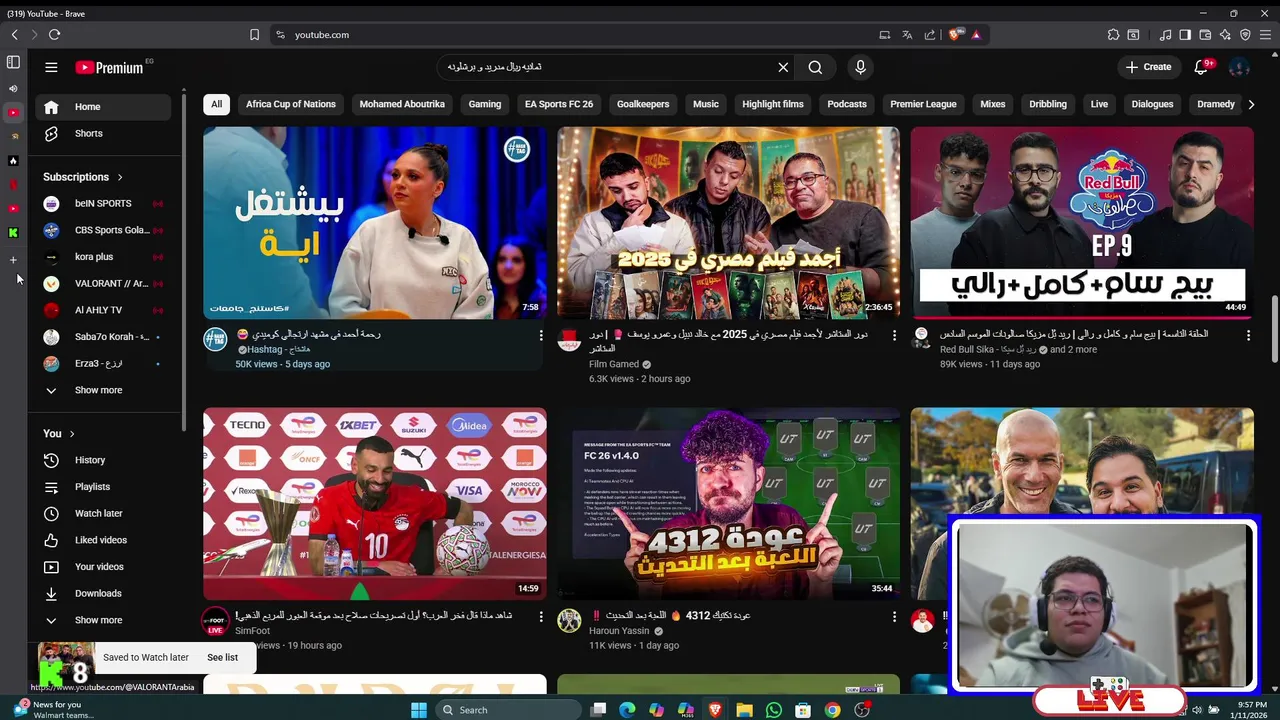Start voice search with the microphone
Image resolution: width=1280 pixels, height=720 pixels.
(x=860, y=67)
